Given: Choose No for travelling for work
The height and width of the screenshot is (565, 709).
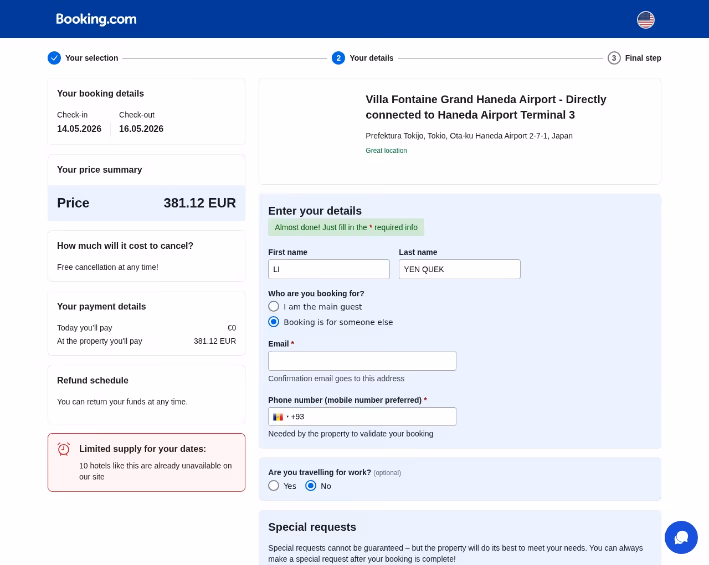Looking at the screenshot, I should 311,486.
